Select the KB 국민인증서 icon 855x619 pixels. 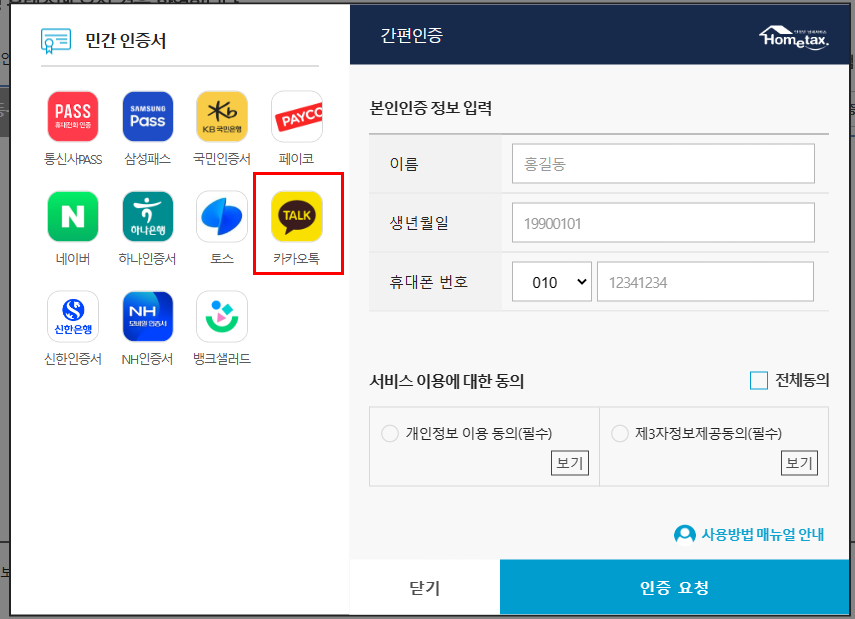point(222,117)
